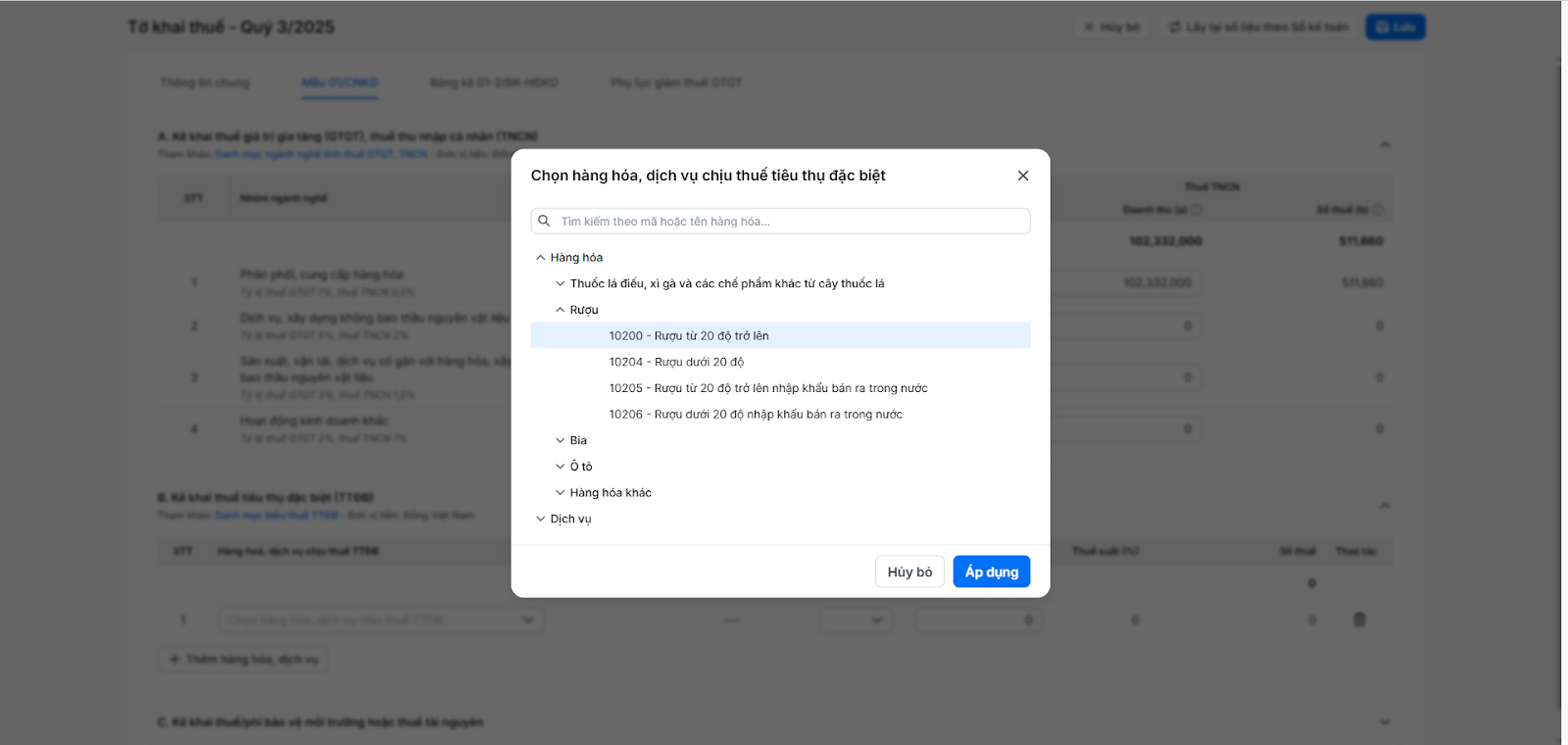Select 10204 - Rượu dưới 20 độ

point(676,363)
